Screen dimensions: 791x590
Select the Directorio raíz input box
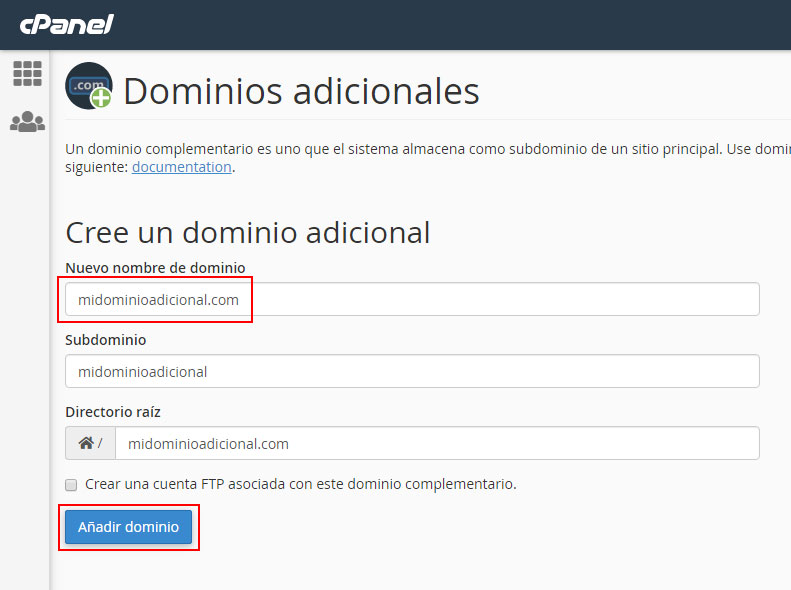click(436, 443)
